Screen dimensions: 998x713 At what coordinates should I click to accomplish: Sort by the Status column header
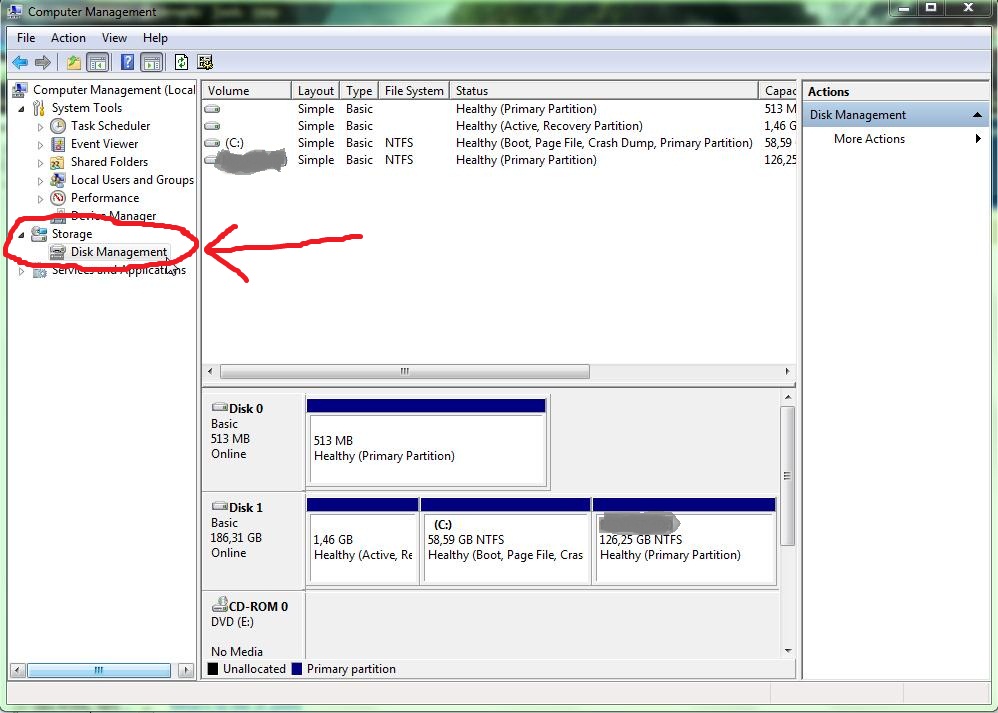[x=604, y=90]
